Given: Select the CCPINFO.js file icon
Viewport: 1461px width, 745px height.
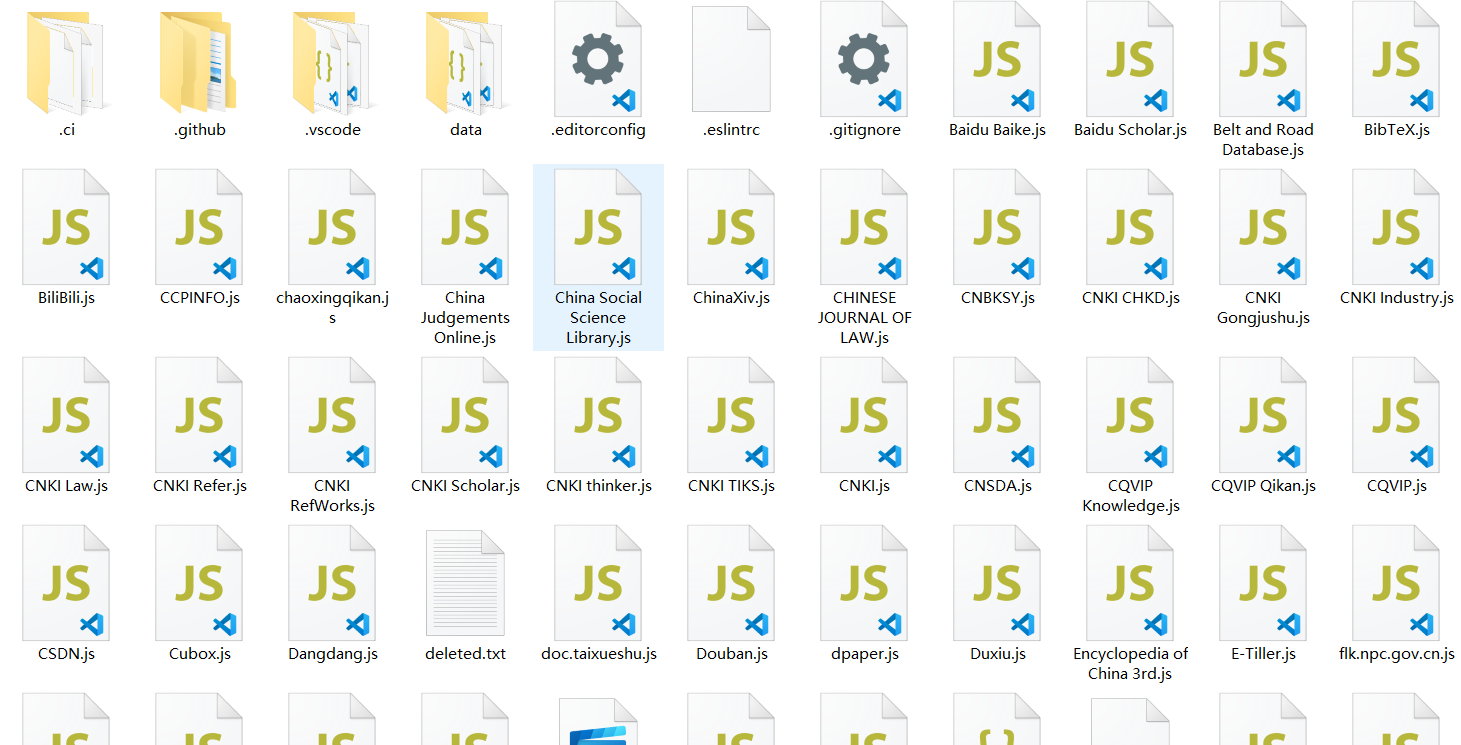Looking at the screenshot, I should coord(199,226).
